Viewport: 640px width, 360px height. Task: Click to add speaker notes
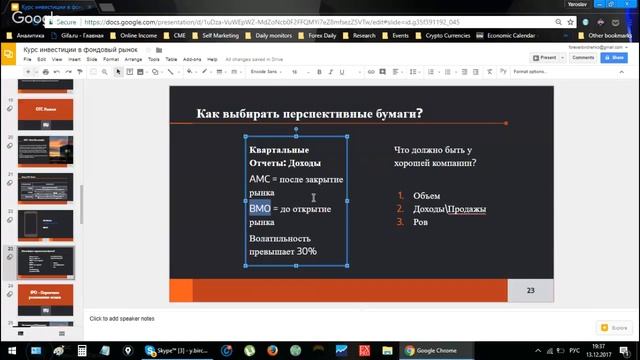[122, 319]
